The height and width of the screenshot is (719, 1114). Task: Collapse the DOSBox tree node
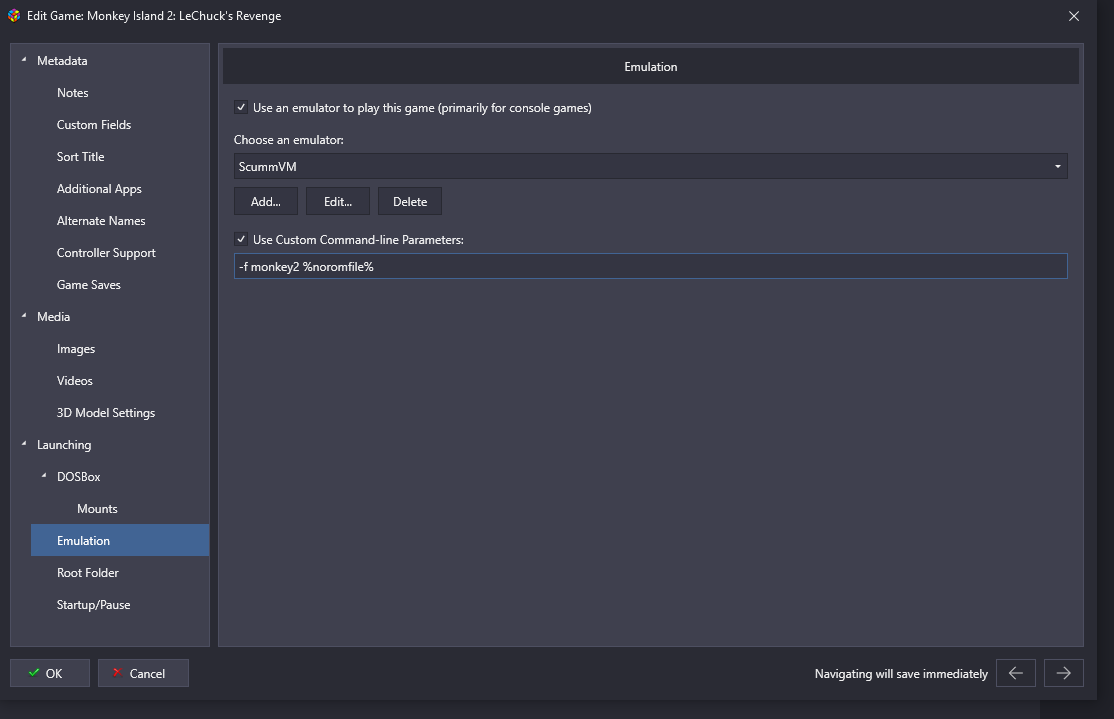coord(44,477)
